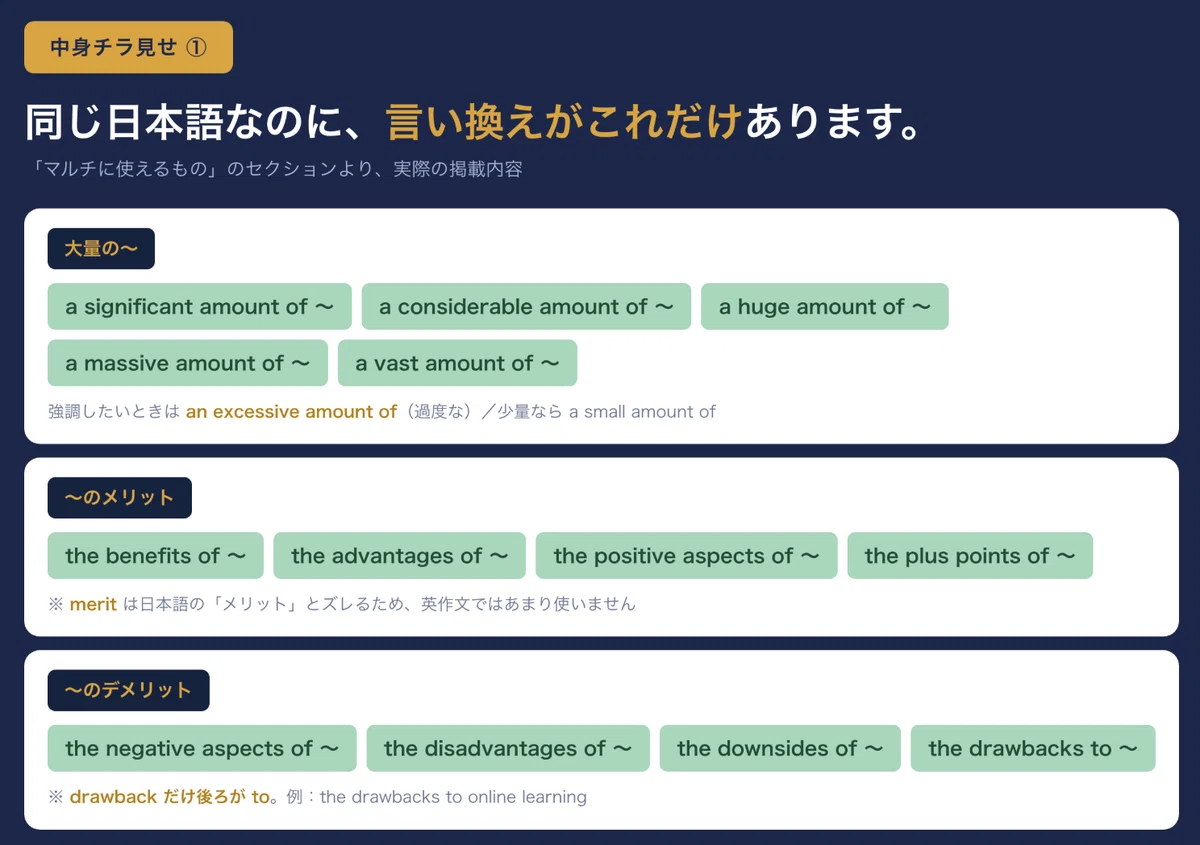Viewport: 1200px width, 845px height.
Task: Click the 'a massive amount of 〜' chip
Action: click(x=188, y=363)
